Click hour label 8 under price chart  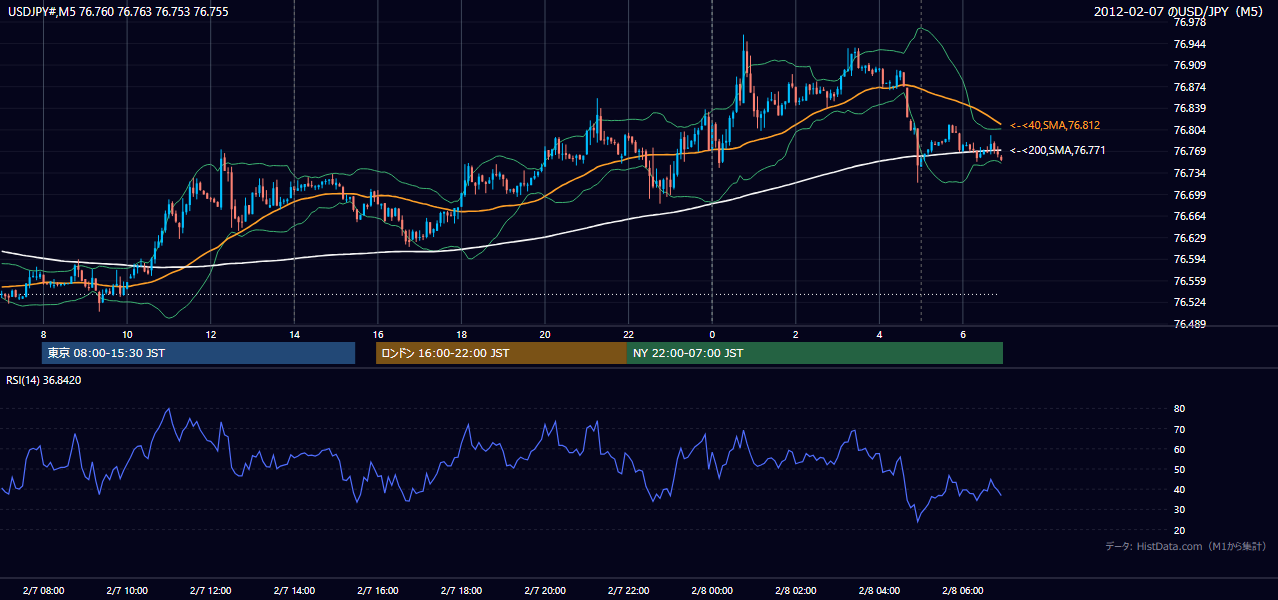click(x=43, y=334)
